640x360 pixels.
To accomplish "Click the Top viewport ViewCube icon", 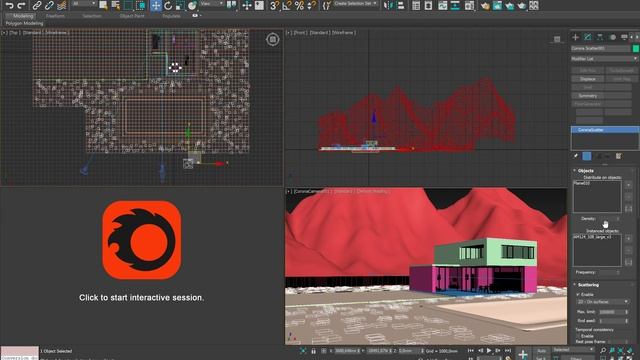I will click(273, 40).
